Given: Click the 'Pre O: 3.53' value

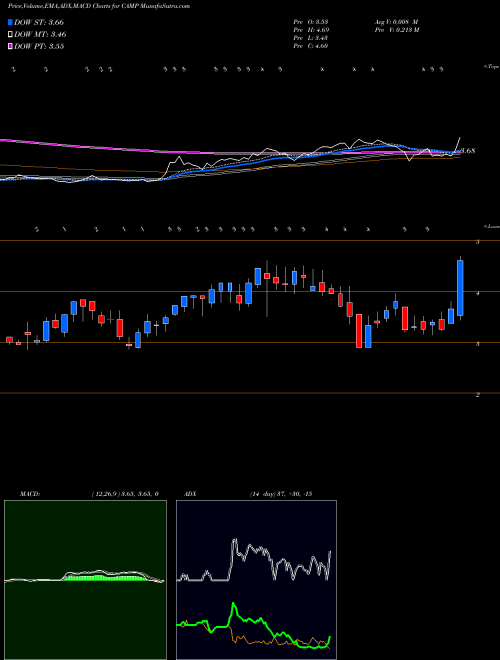Looking at the screenshot, I should click(x=311, y=22).
